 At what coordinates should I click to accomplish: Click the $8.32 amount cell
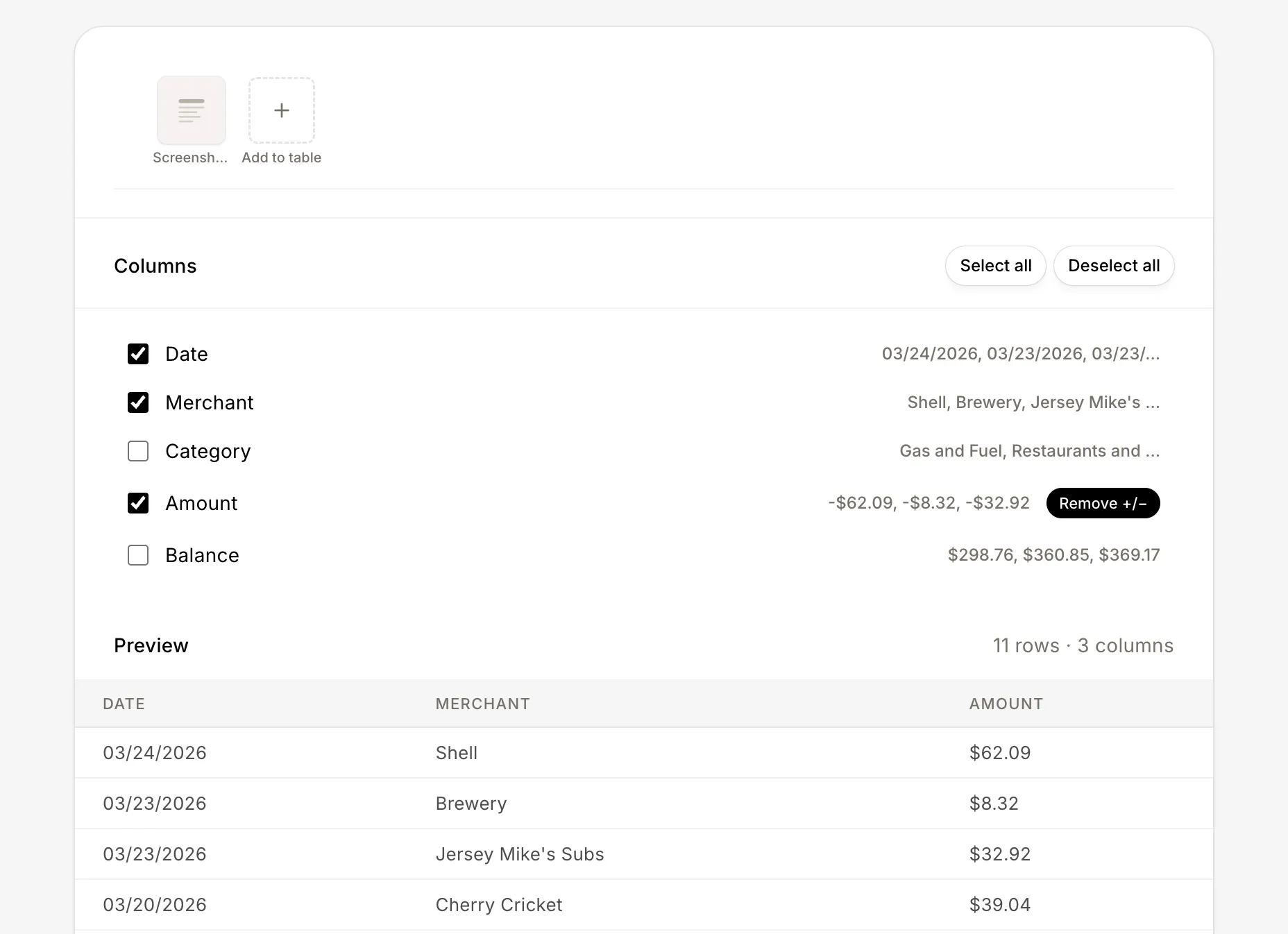tap(994, 804)
